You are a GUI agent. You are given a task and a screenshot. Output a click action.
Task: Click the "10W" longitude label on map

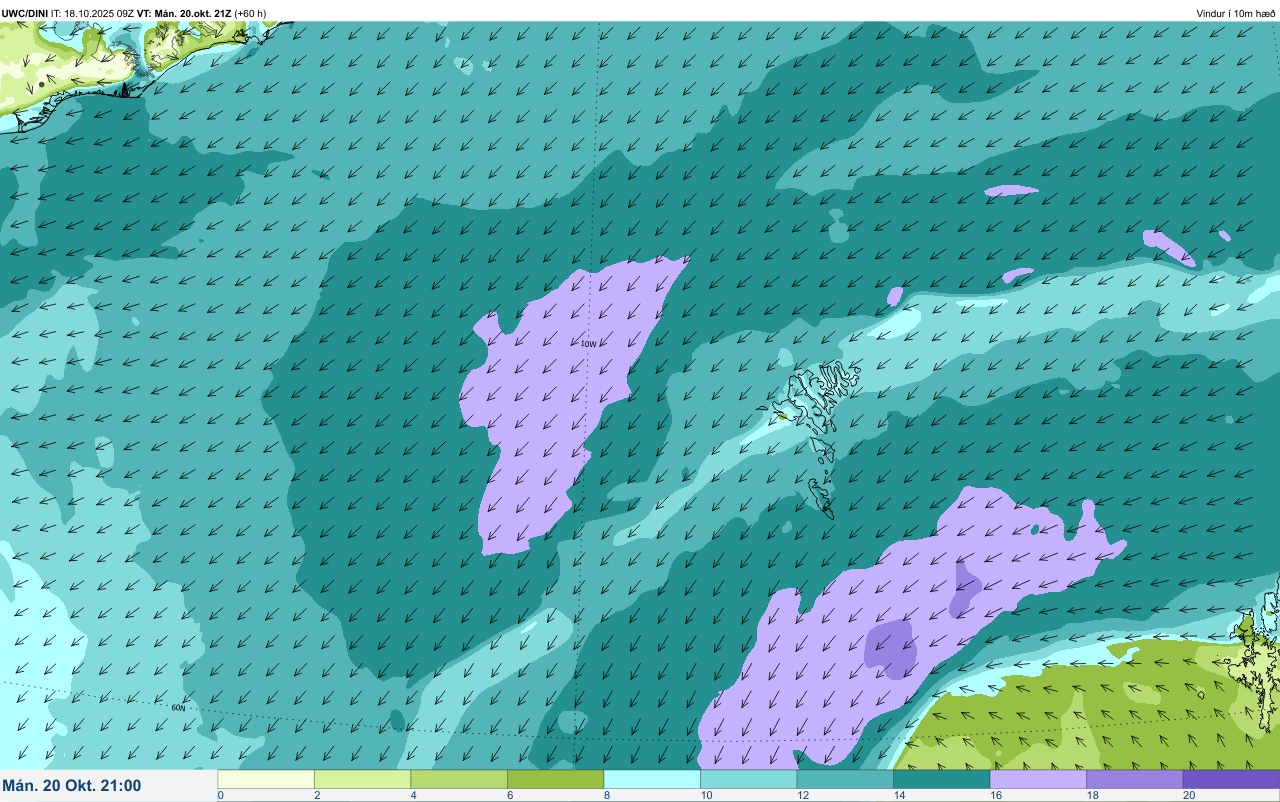588,344
